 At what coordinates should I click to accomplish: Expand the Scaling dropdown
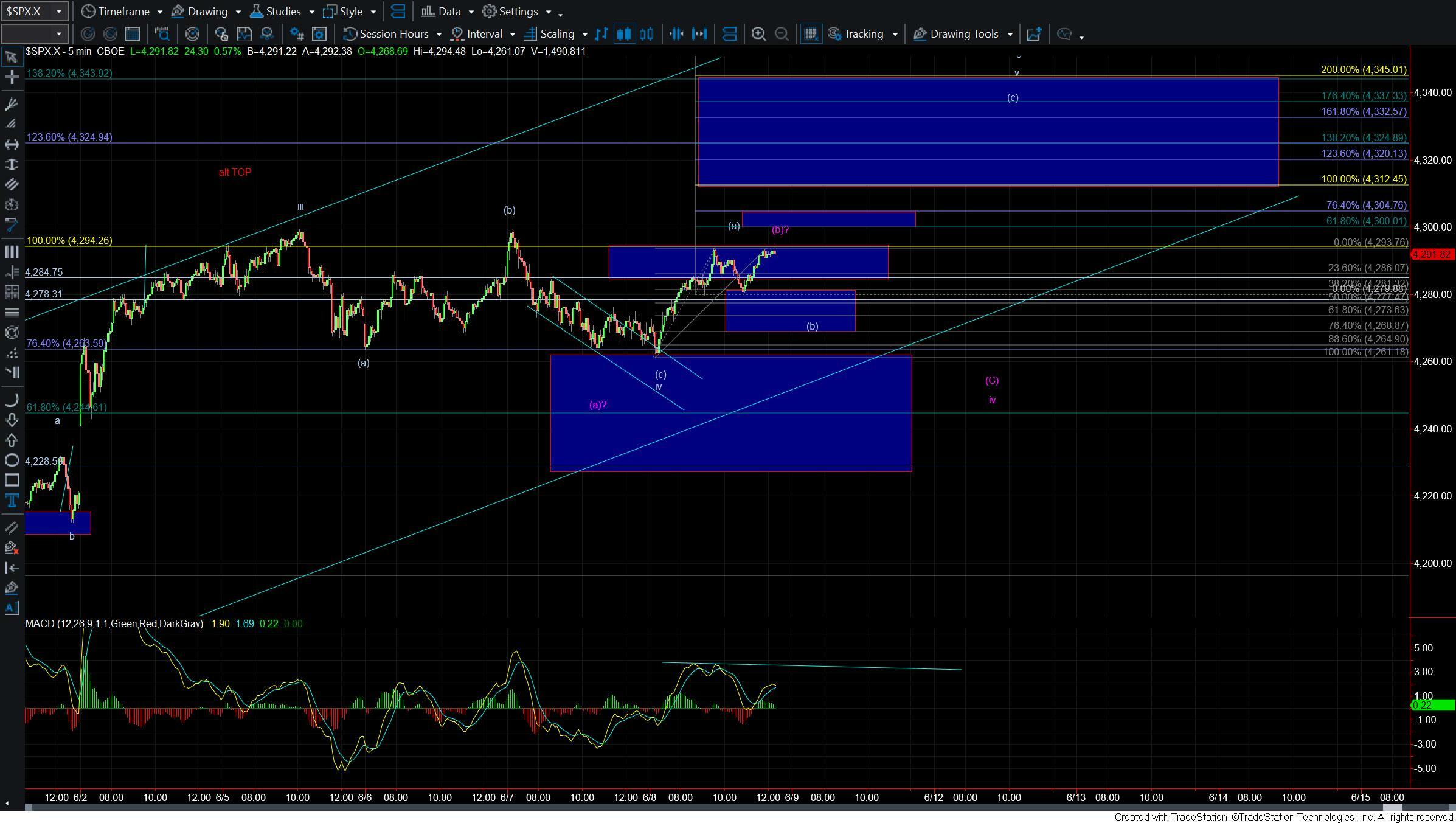(584, 34)
